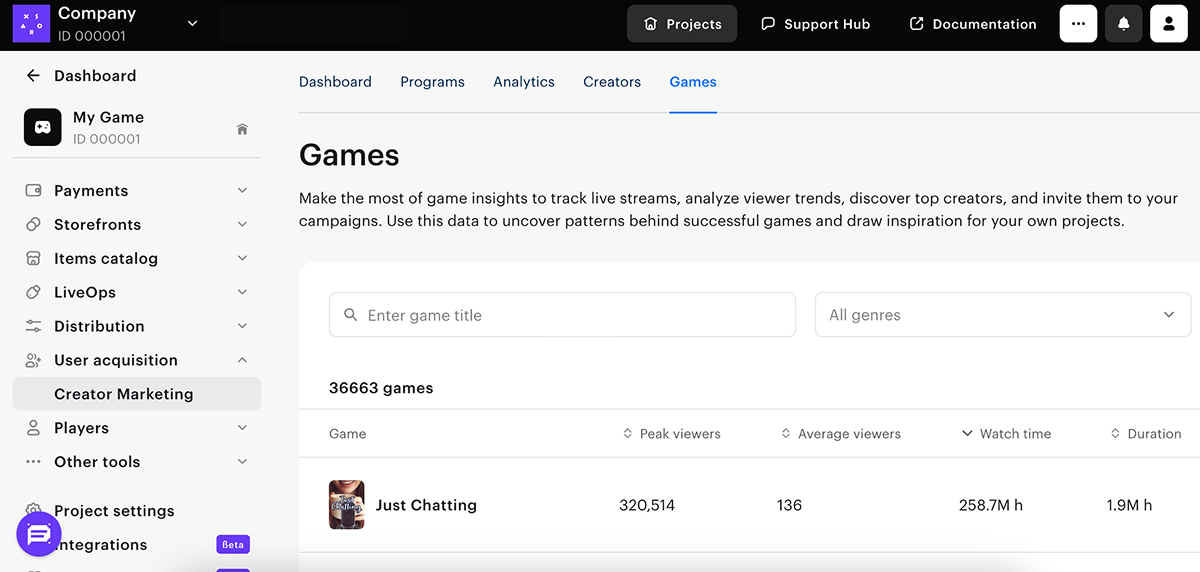Click the notification bell icon

[1123, 24]
